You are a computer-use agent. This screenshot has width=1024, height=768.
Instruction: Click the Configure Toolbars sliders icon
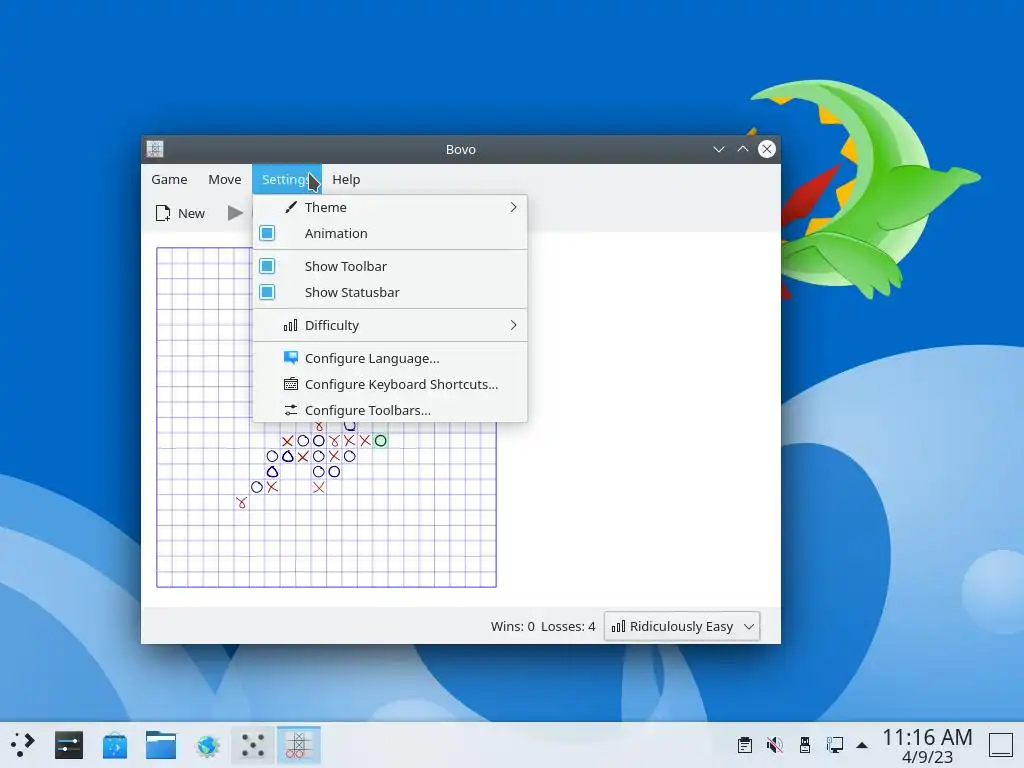point(291,410)
